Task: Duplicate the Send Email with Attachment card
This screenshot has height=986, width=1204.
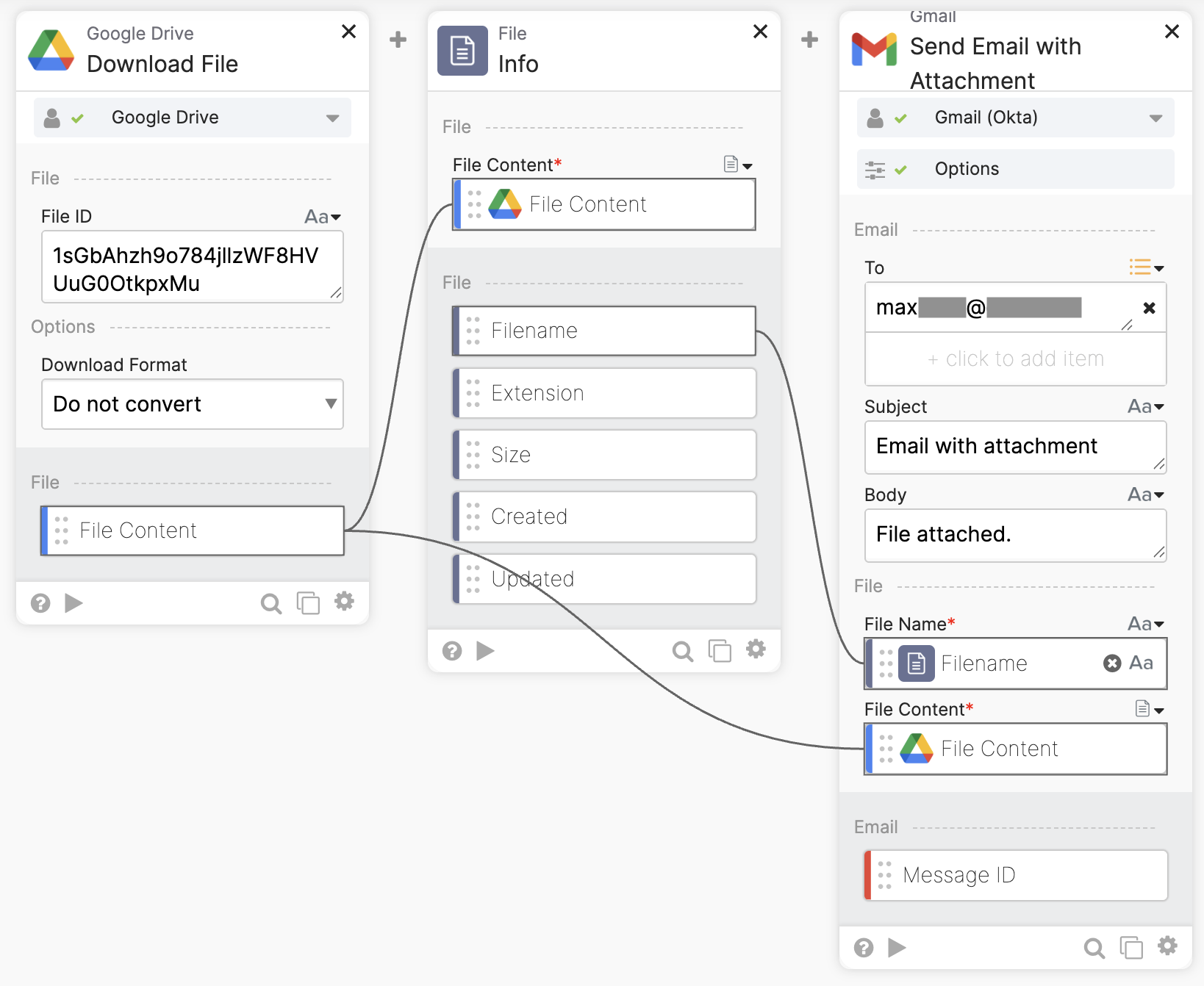Action: point(1131,947)
